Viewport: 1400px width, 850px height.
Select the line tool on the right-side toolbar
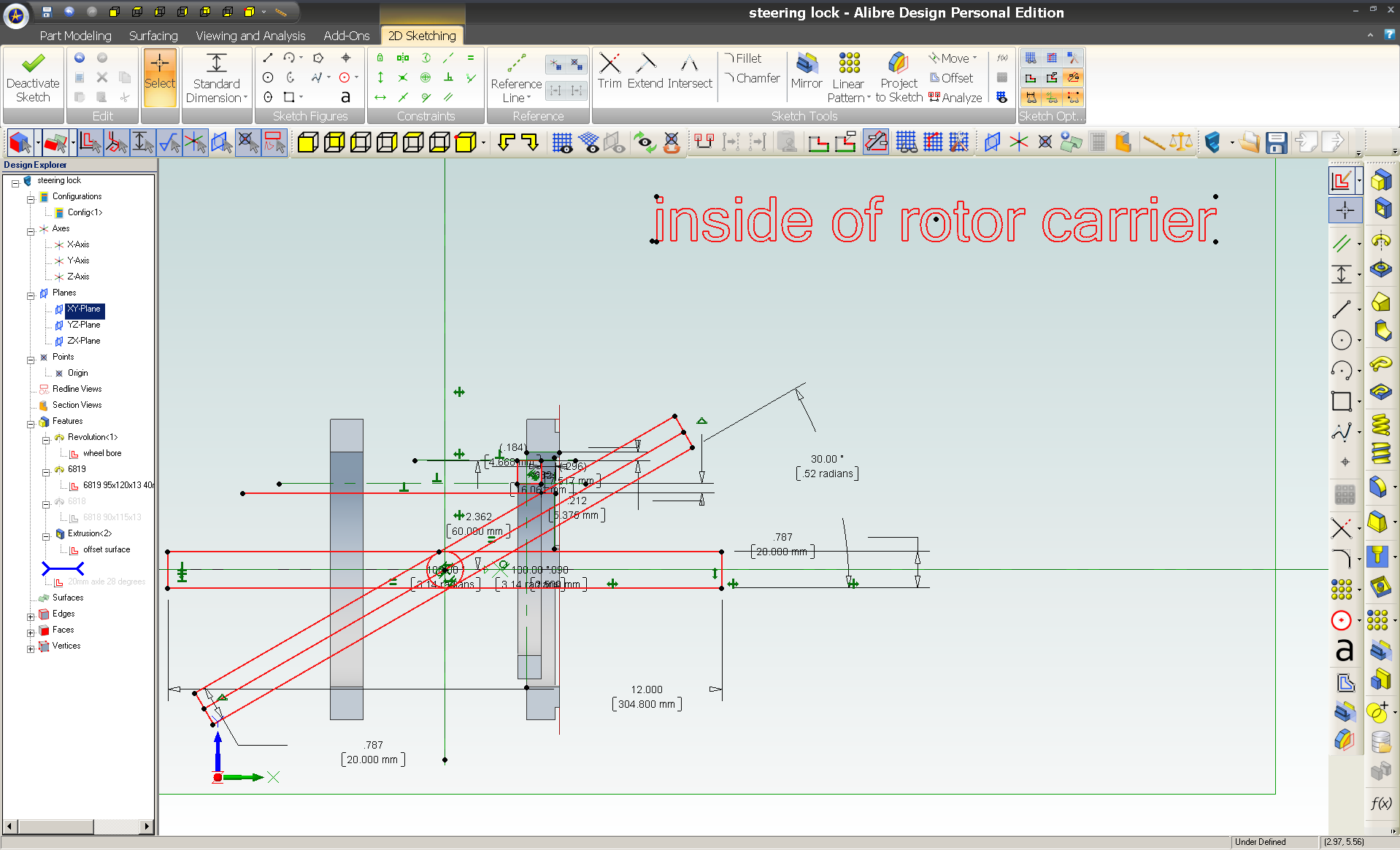coord(1342,309)
